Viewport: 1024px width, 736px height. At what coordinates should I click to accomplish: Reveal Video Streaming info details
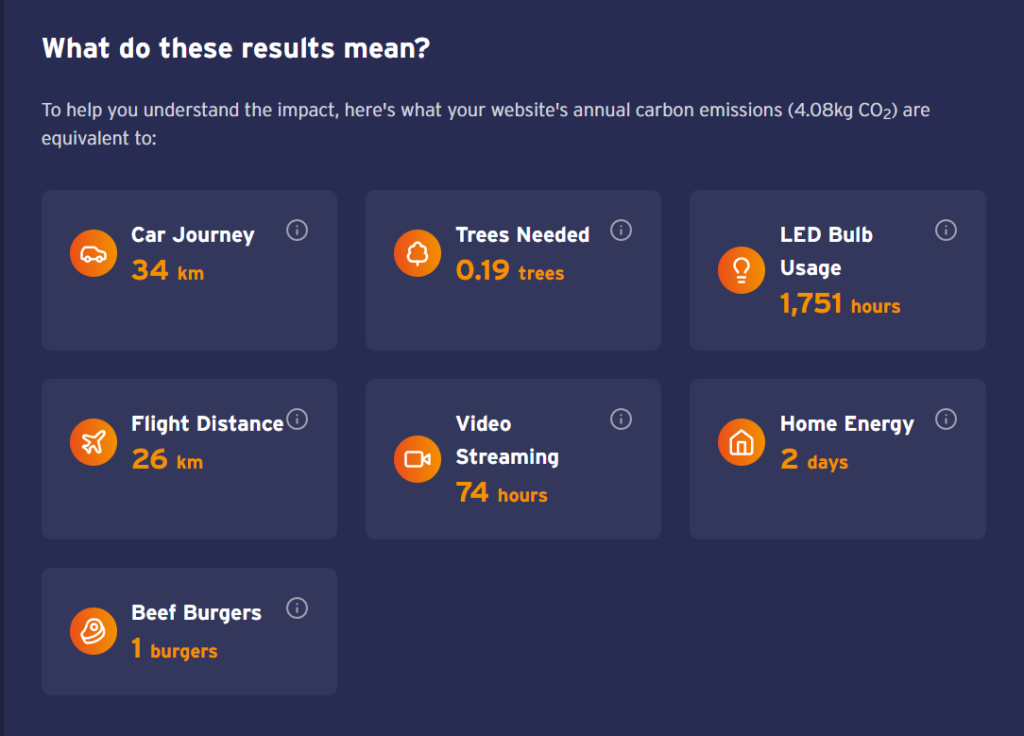click(621, 419)
